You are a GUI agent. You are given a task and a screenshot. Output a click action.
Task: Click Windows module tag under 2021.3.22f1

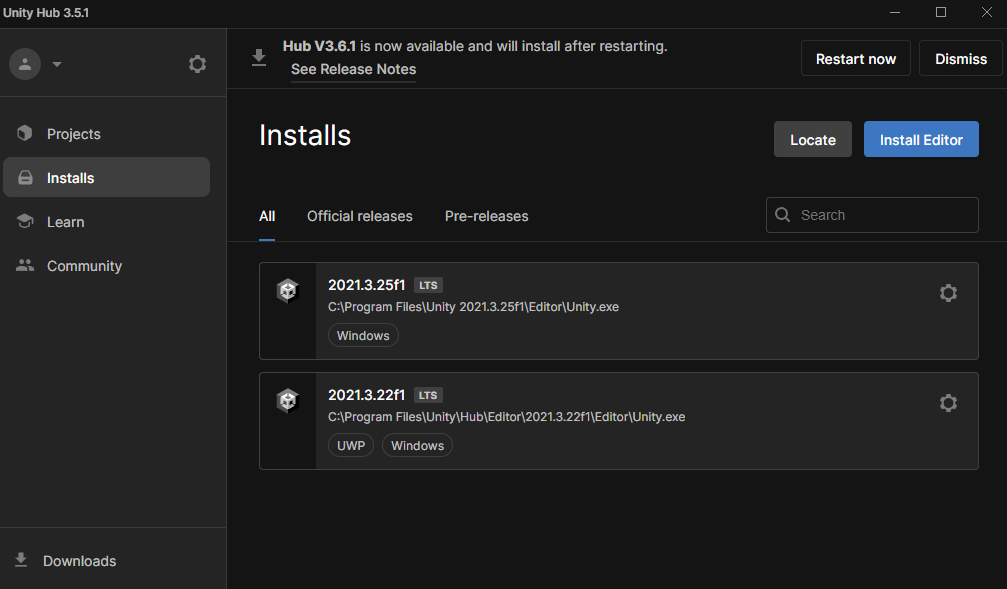coord(417,445)
